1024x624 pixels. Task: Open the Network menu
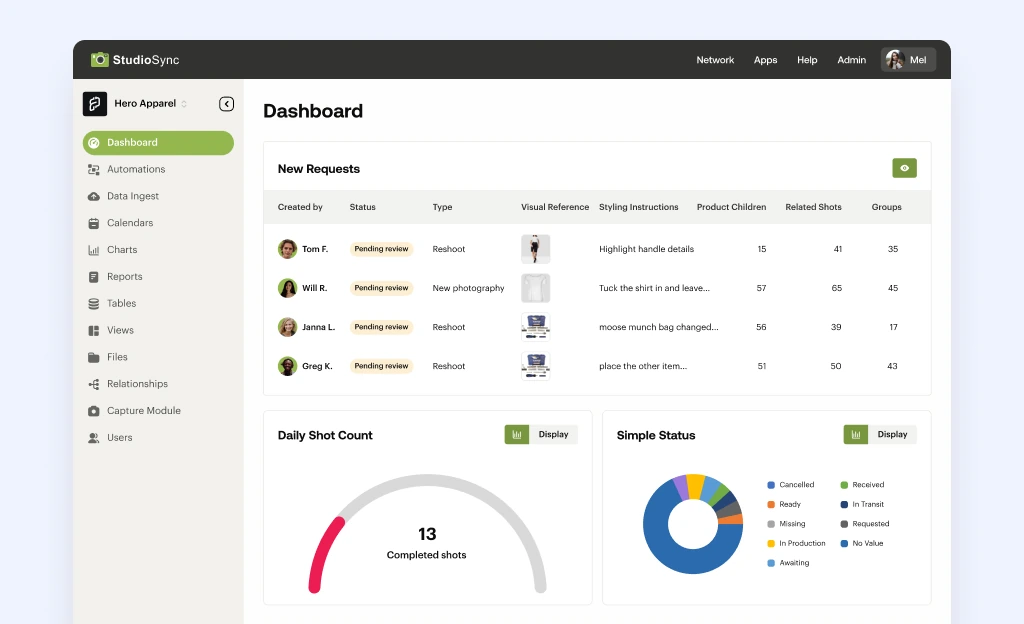click(715, 60)
